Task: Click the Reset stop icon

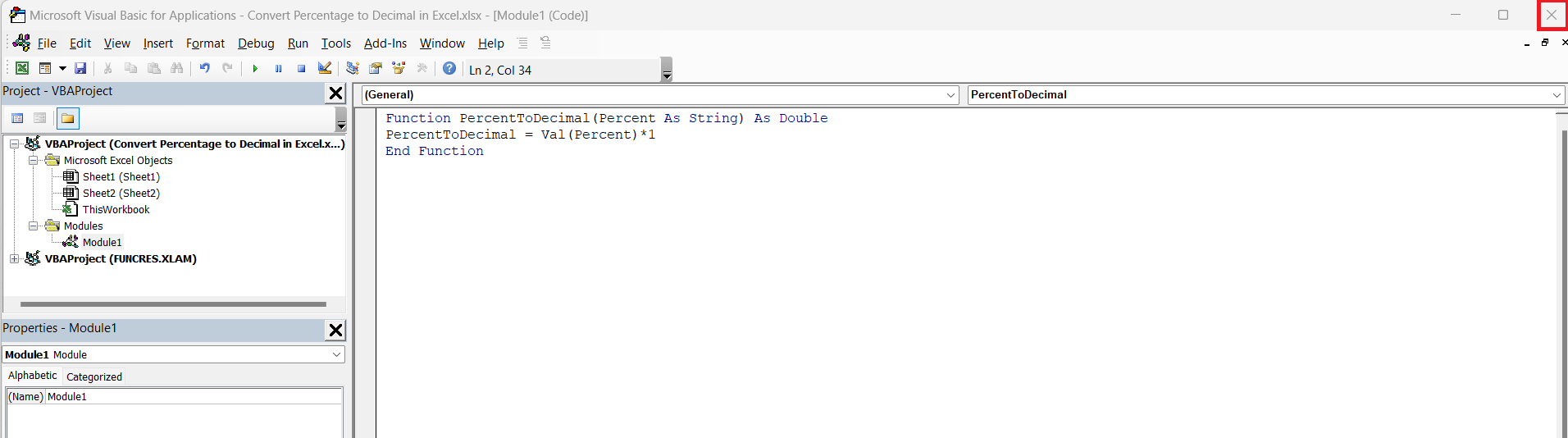Action: (301, 68)
